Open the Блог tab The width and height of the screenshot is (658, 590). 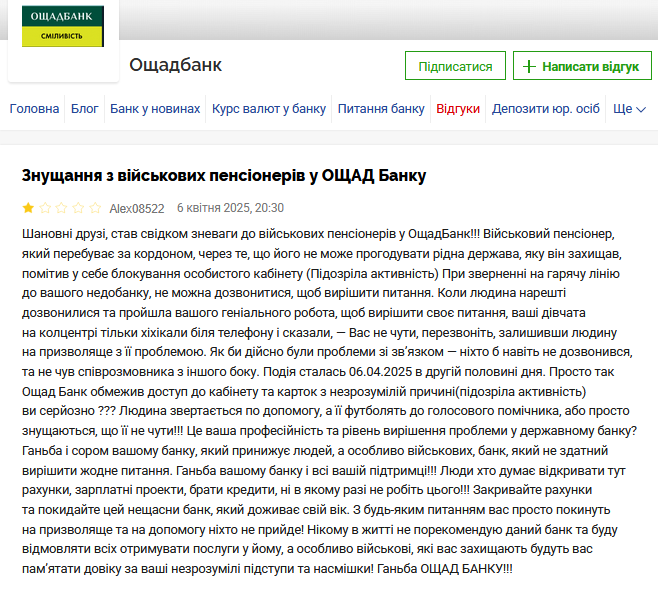[85, 109]
